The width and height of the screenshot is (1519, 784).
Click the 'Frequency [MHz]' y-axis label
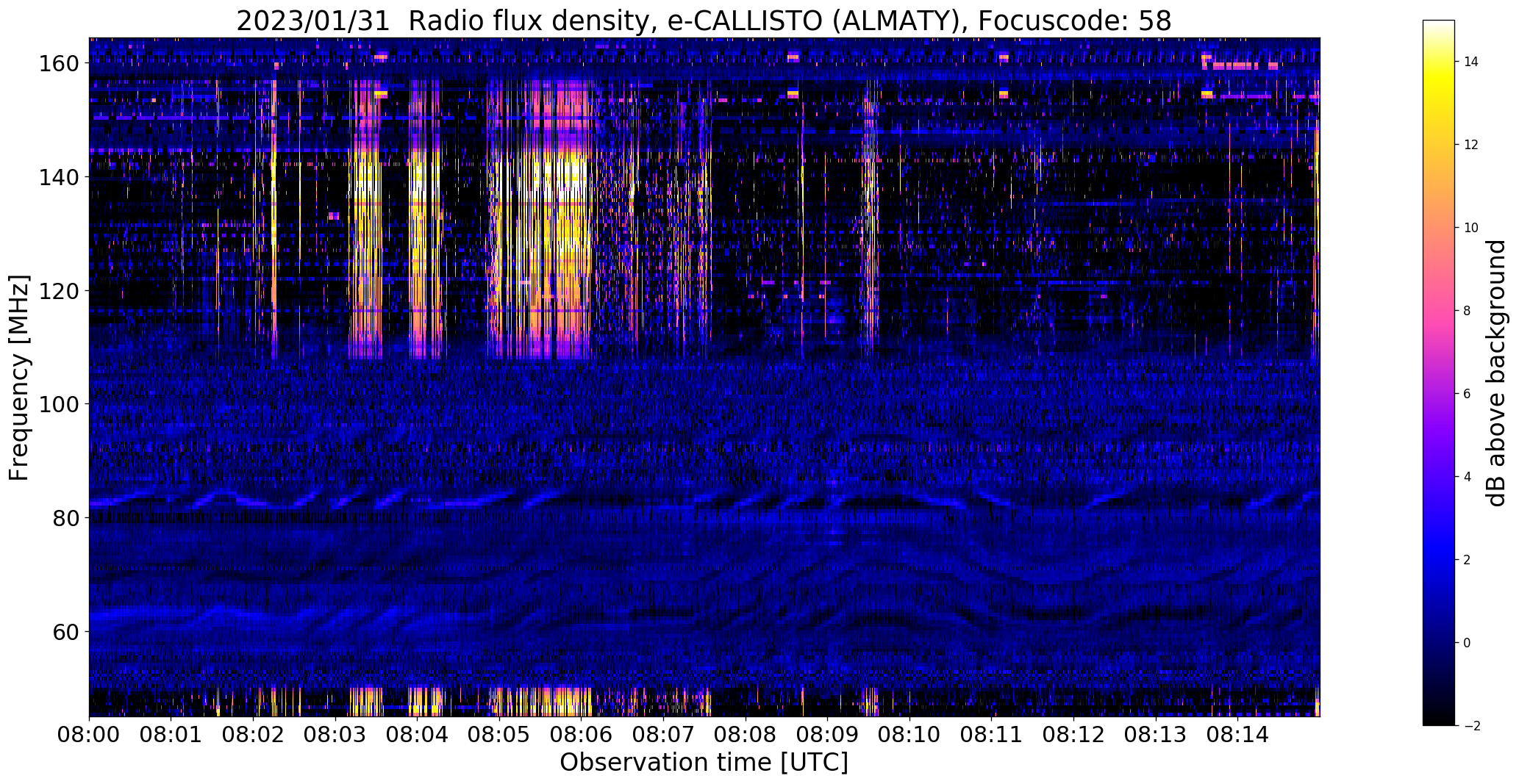(19, 378)
